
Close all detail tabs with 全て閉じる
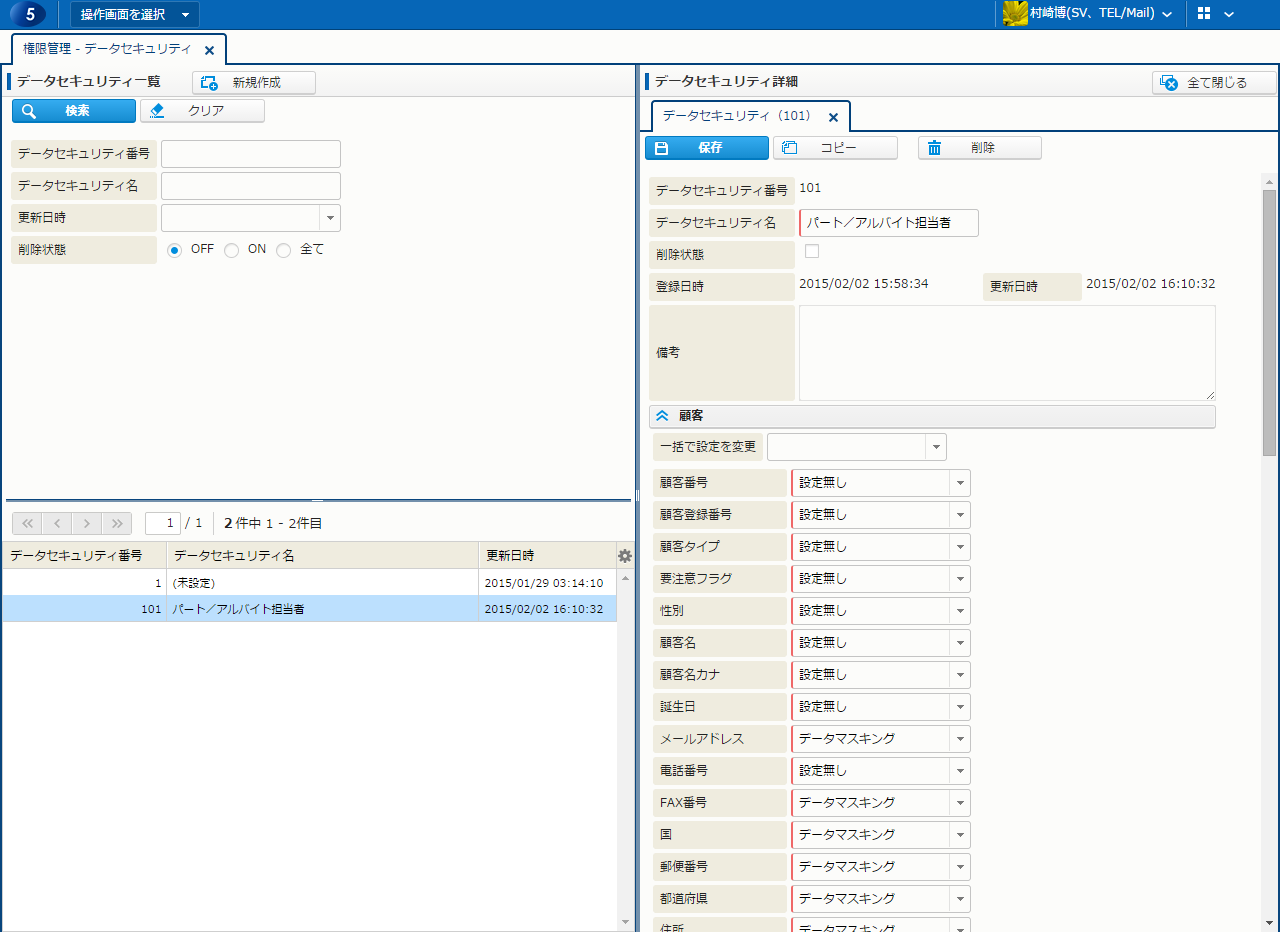[x=1214, y=83]
